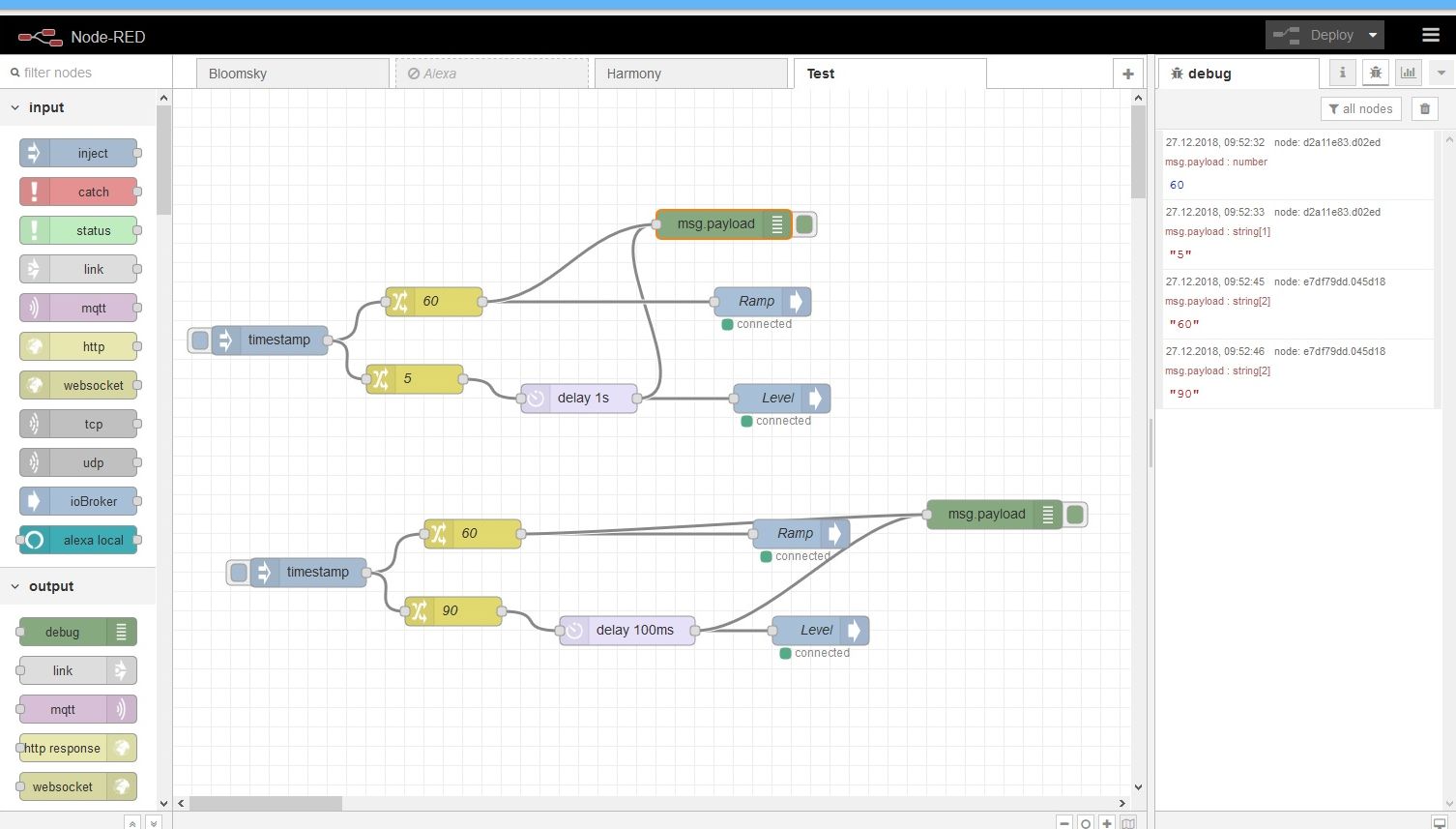Select the websocket input node in palette
1456x829 pixels.
point(78,385)
